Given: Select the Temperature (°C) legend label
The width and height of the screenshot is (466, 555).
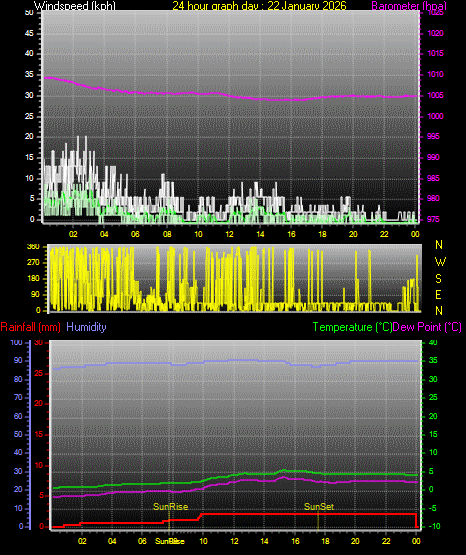Looking at the screenshot, I should (x=352, y=327).
